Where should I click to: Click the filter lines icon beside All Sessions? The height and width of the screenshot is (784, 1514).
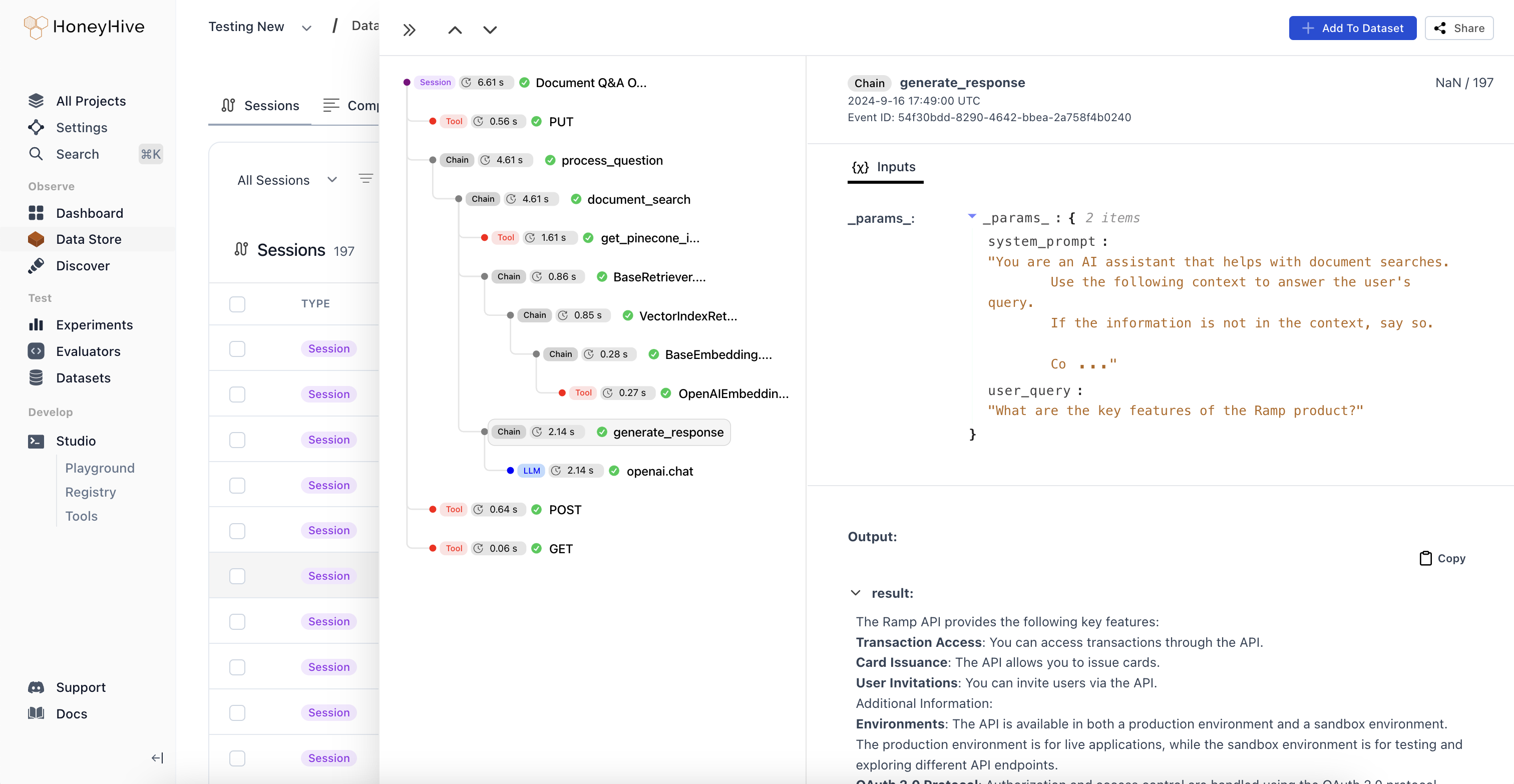click(x=365, y=179)
